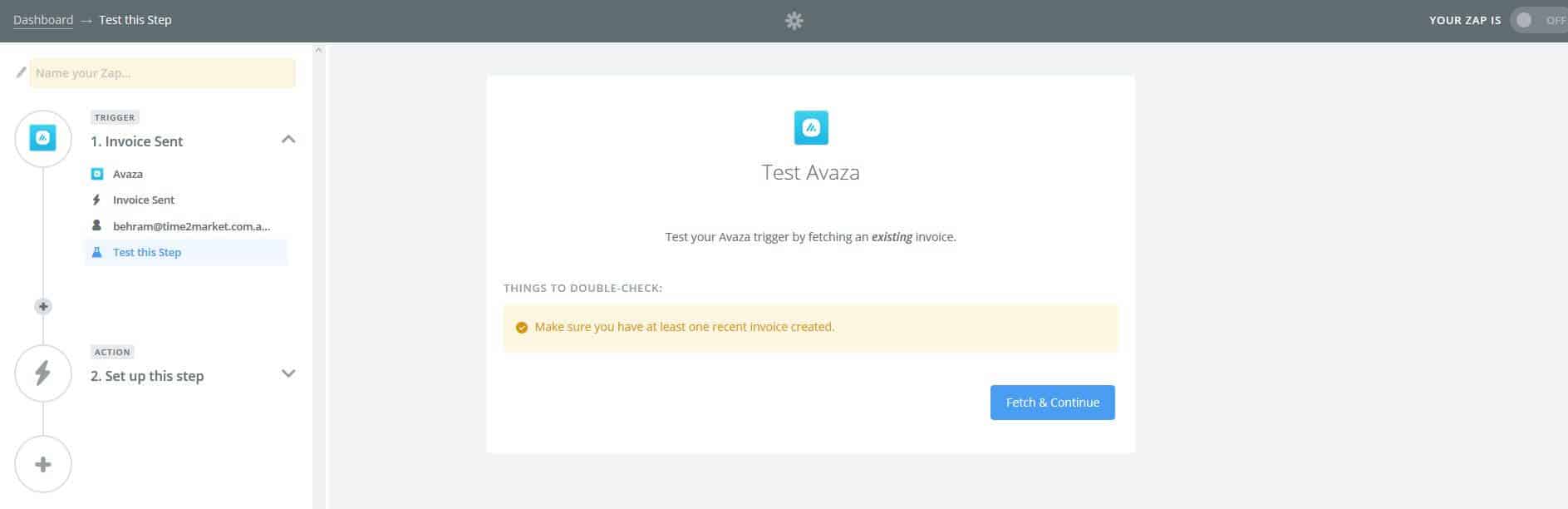Click the ACTION label badge
The width and height of the screenshot is (1568, 509).
(112, 352)
